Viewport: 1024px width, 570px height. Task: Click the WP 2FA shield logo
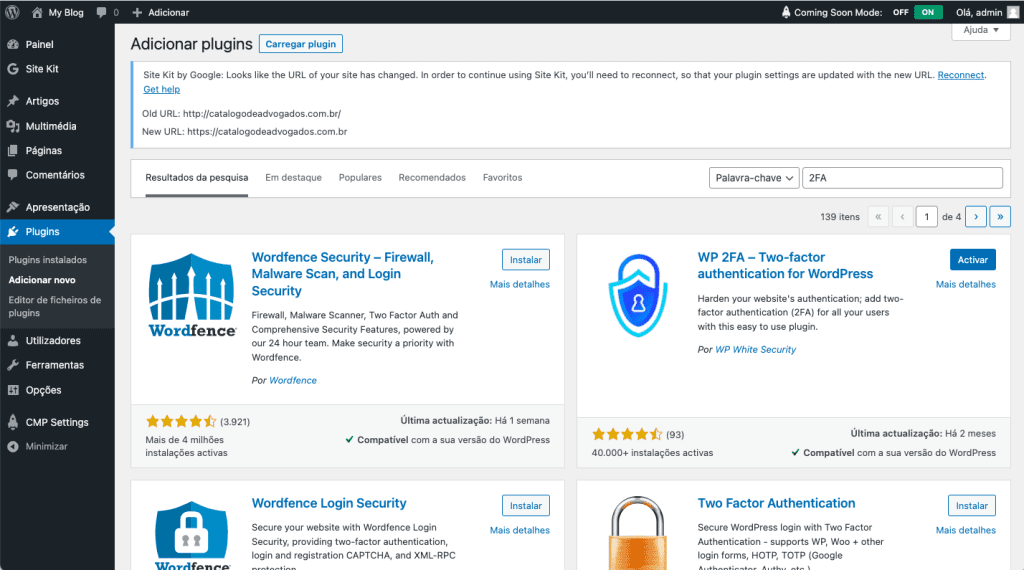[638, 295]
